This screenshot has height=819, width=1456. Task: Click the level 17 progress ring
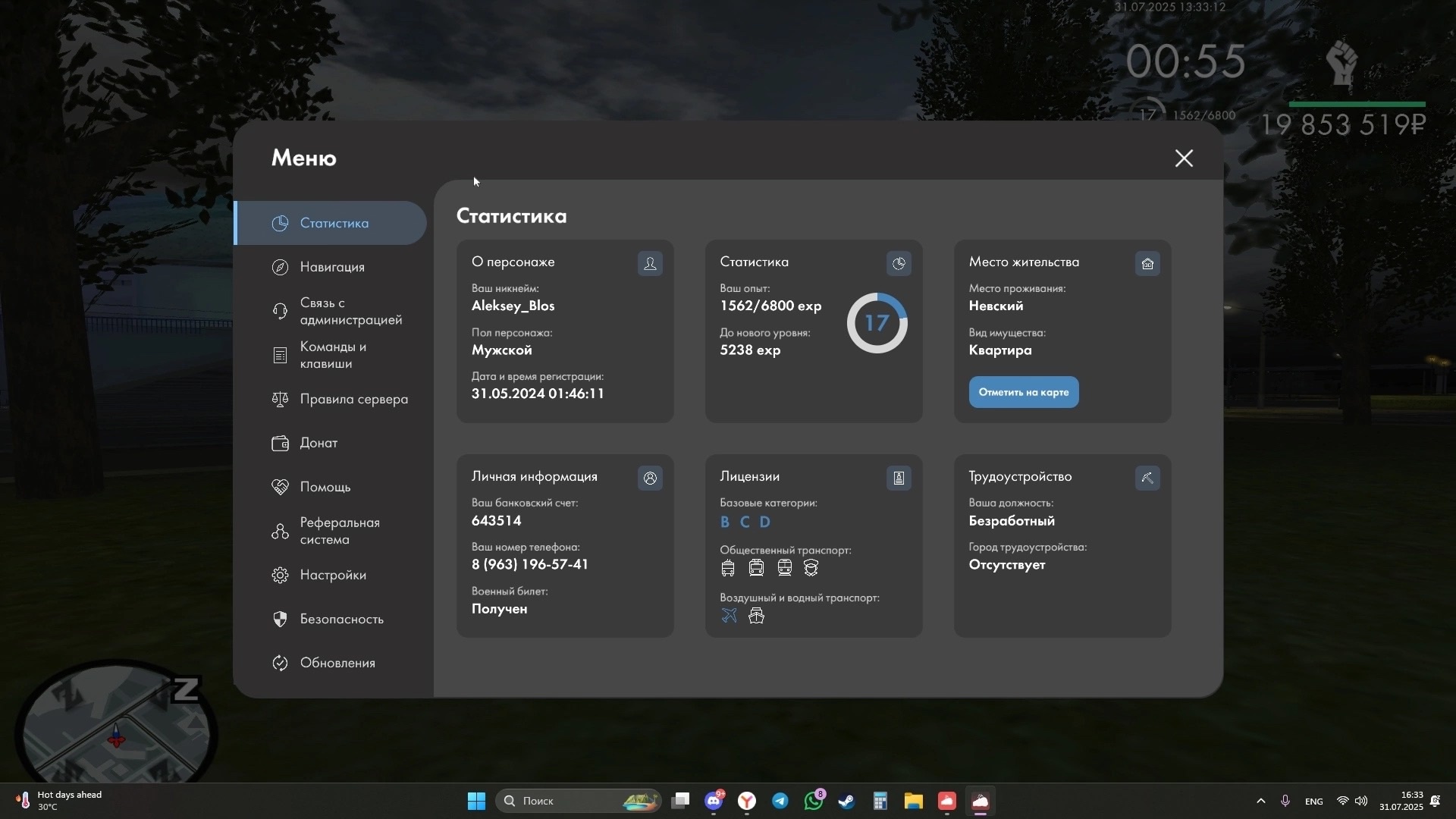click(x=877, y=323)
